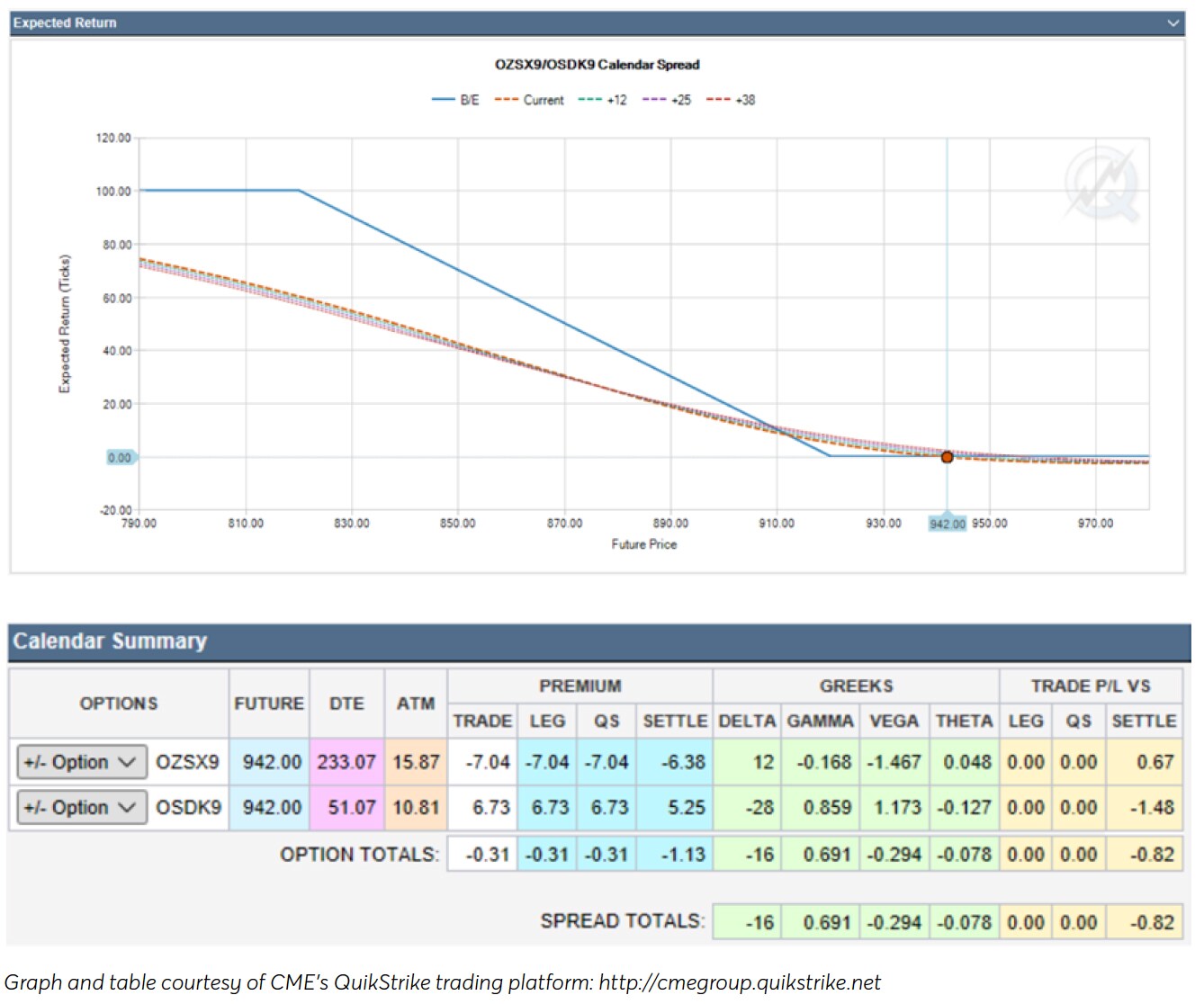Click the Expected Return panel title
The image size is (1204, 1004).
(x=65, y=22)
